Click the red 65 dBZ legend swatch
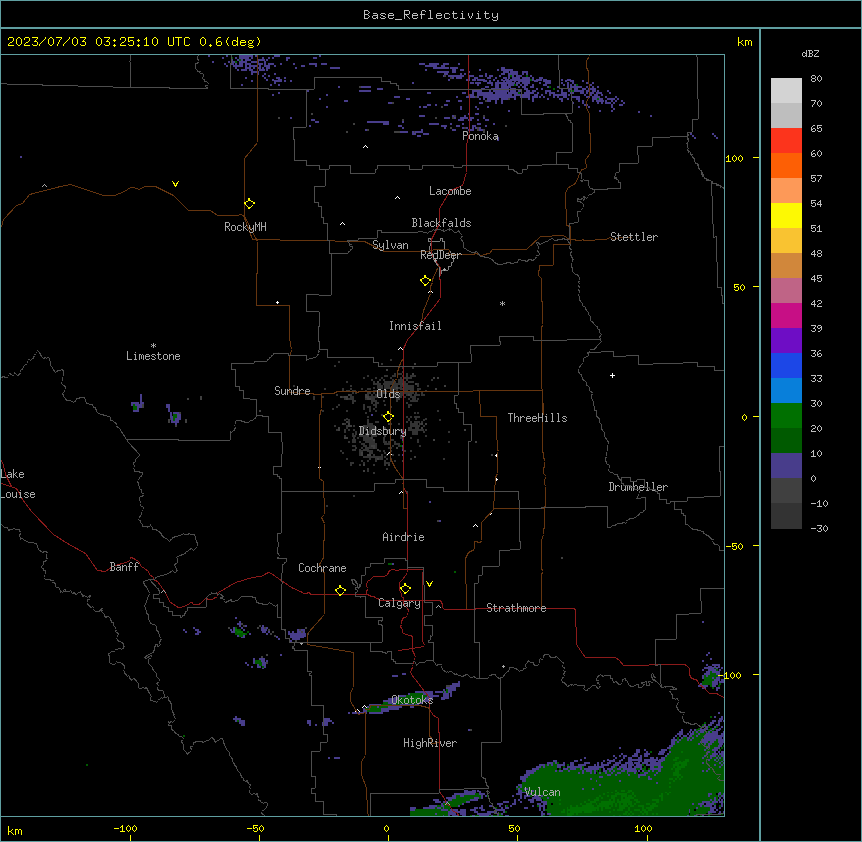 [786, 140]
